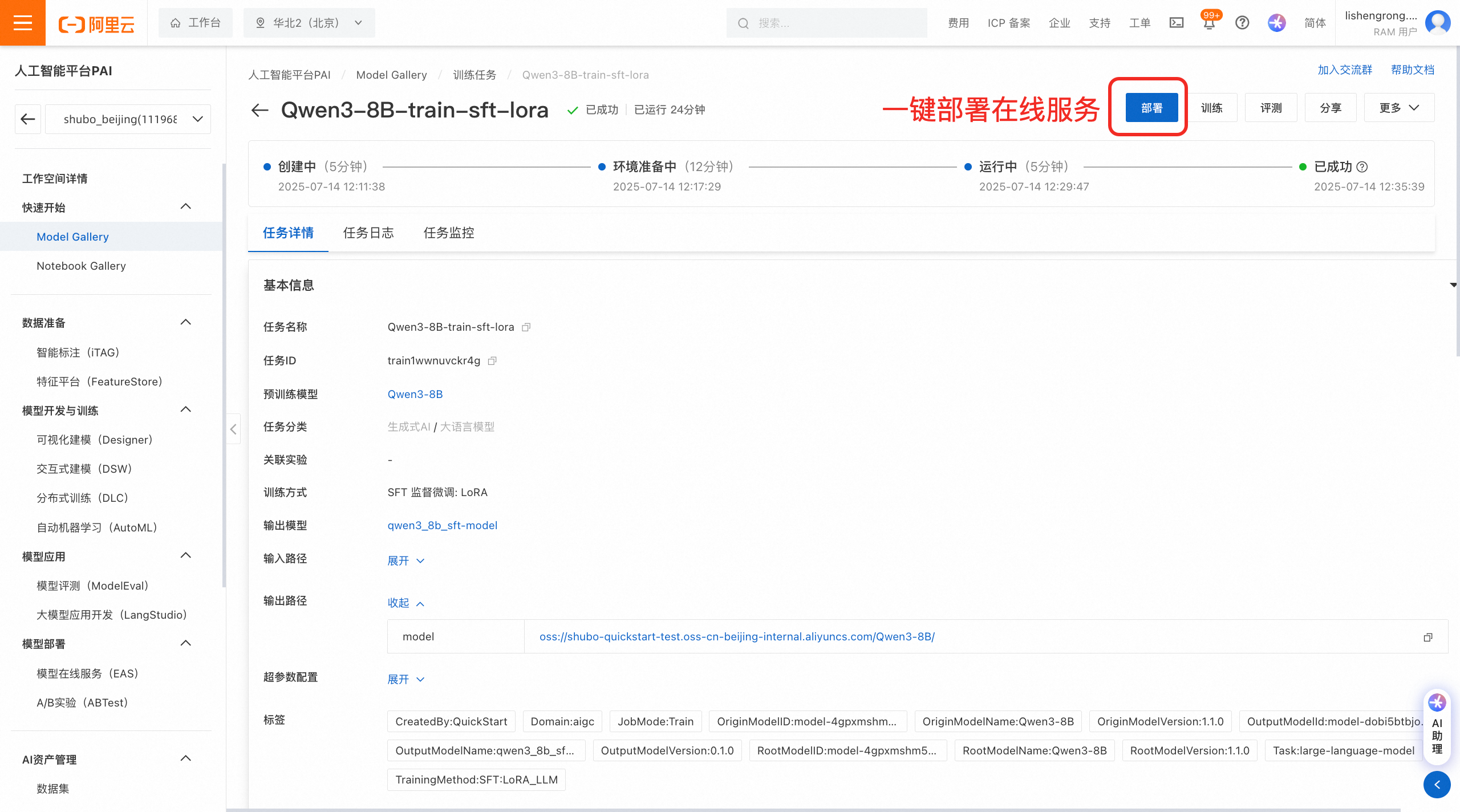The width and height of the screenshot is (1460, 812).
Task: Open the 华北2（北京）region dropdown
Action: tap(309, 23)
